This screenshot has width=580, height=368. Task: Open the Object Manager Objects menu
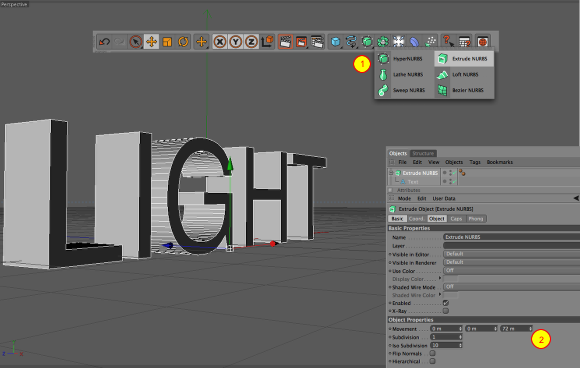tap(454, 162)
